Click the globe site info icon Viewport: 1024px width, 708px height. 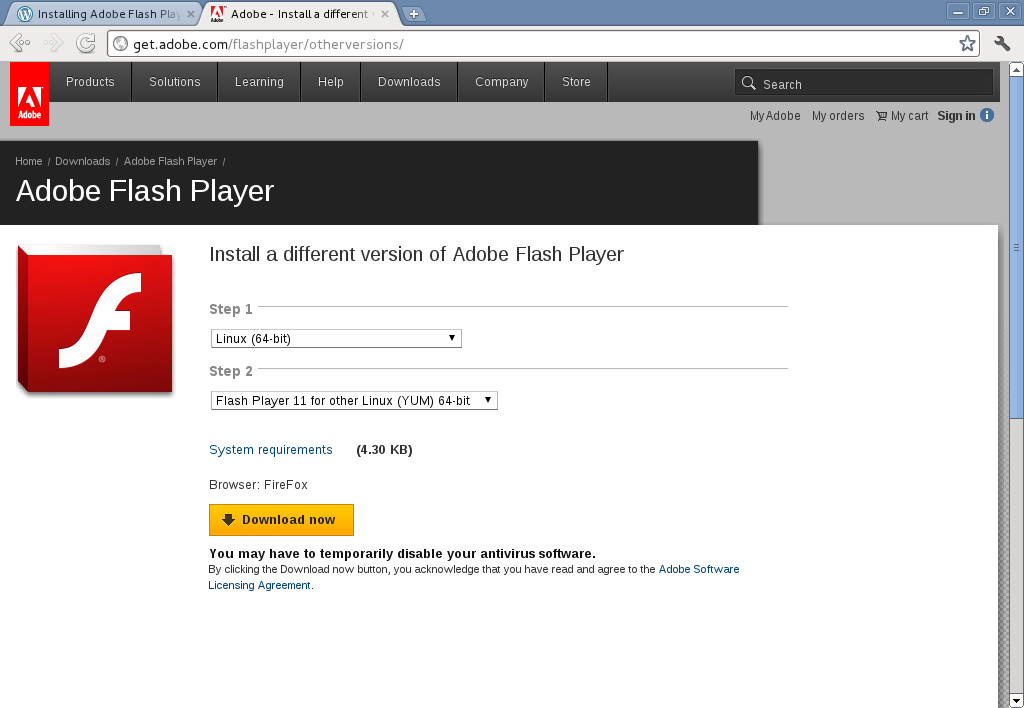click(120, 44)
